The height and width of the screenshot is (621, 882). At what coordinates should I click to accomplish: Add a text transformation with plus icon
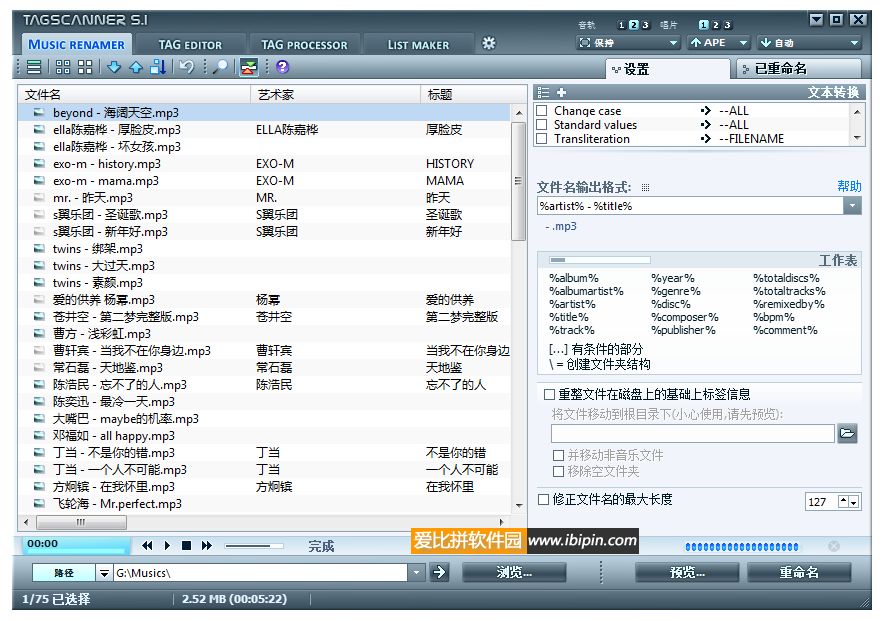(561, 93)
